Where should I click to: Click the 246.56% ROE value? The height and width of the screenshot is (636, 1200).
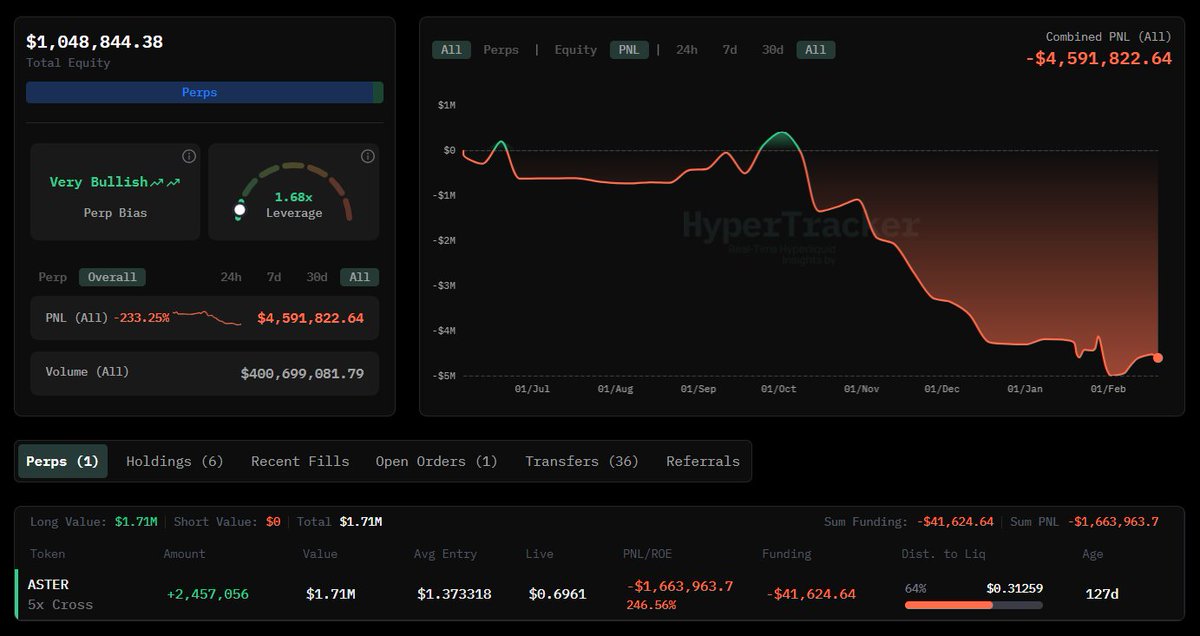coord(651,604)
